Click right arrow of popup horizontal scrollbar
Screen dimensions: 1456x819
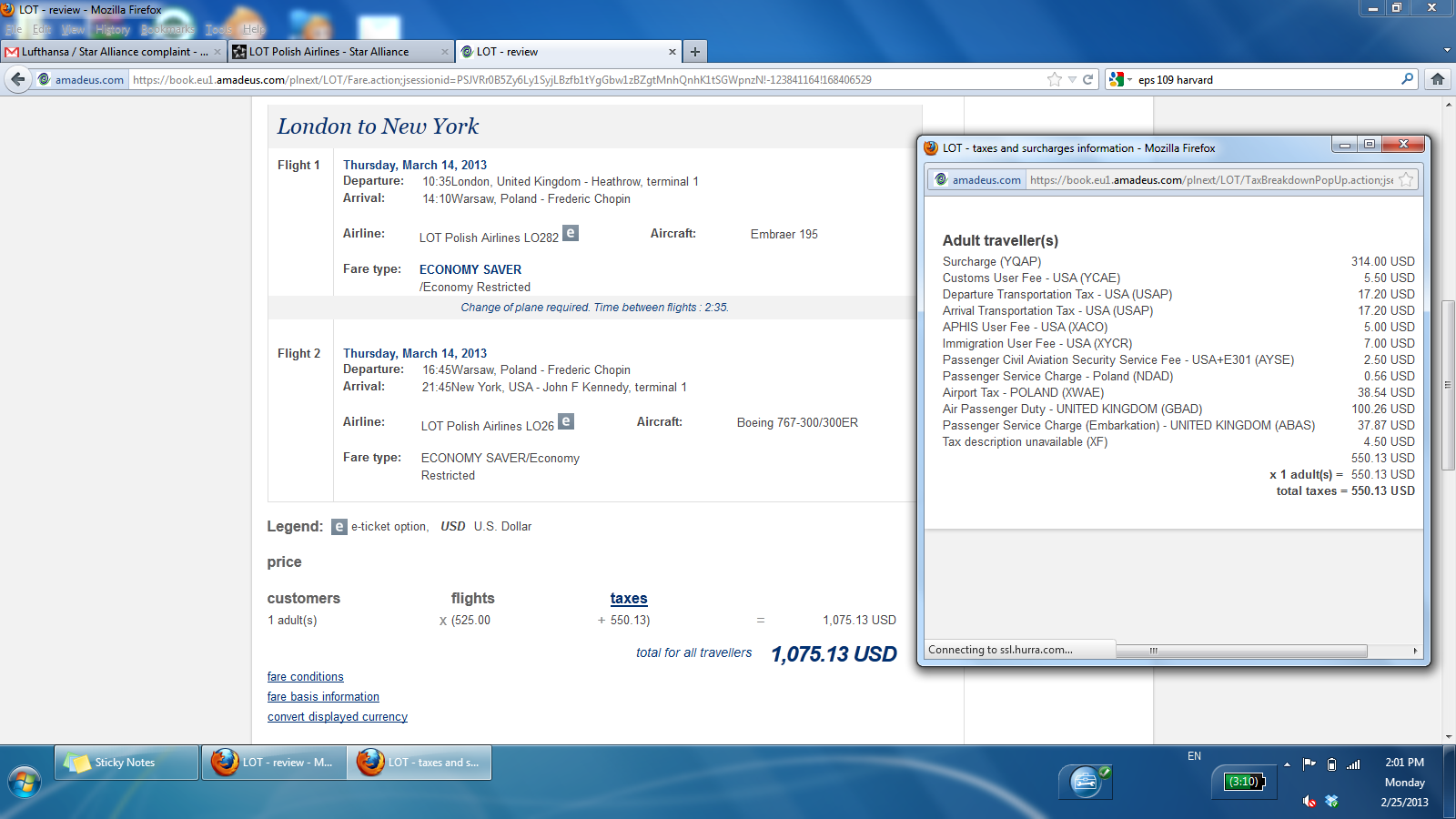coord(1415,651)
